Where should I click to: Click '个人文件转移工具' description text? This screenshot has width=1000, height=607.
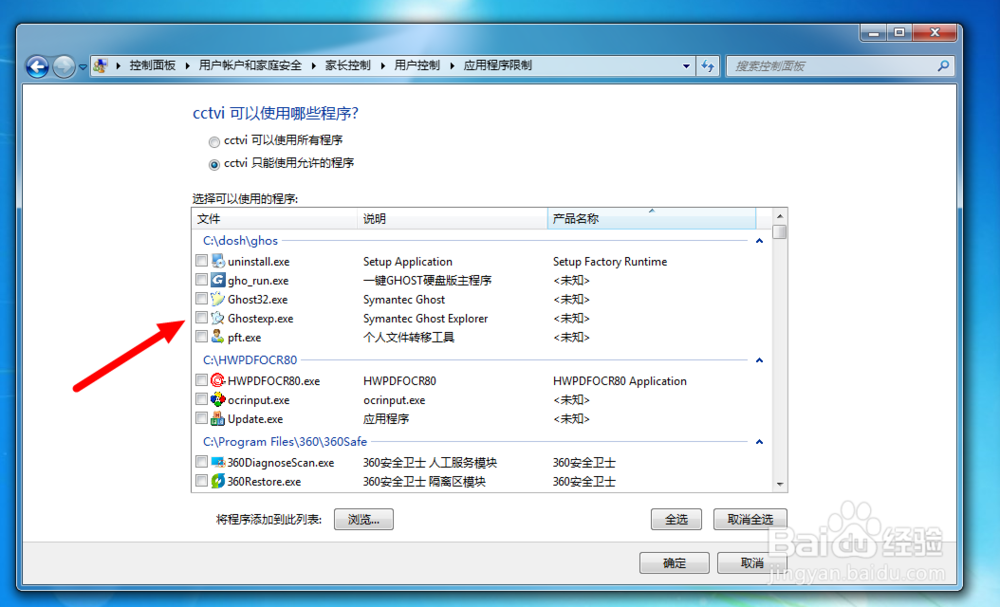coord(409,337)
